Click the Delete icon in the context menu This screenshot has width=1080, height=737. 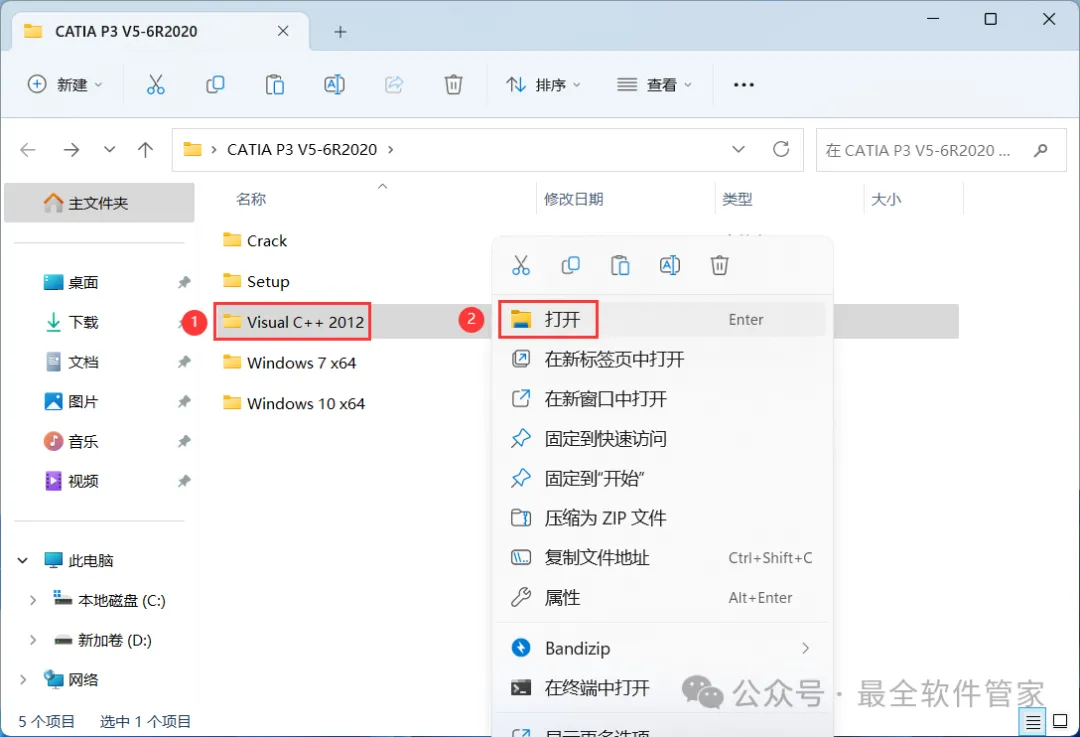(x=719, y=265)
